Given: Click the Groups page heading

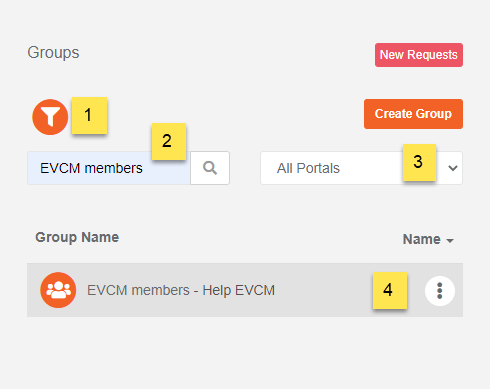Looking at the screenshot, I should click(x=53, y=53).
